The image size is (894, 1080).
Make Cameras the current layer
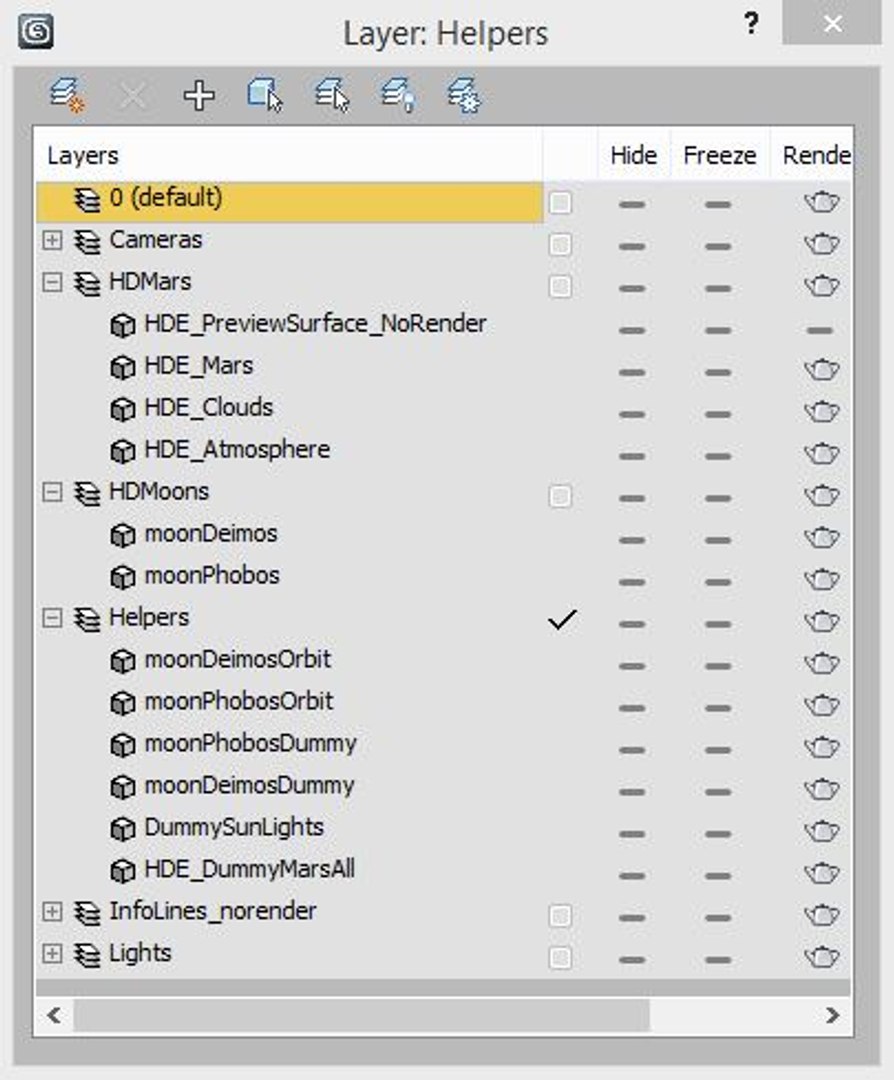(x=560, y=245)
